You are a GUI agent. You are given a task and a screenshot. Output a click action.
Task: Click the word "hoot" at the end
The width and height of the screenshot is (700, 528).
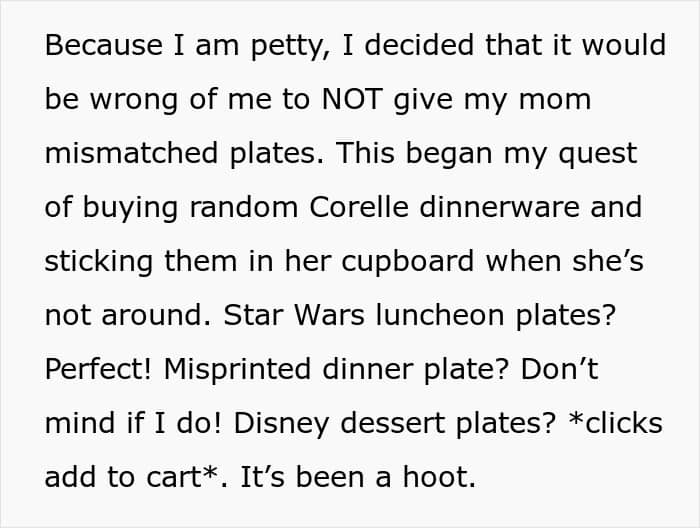pos(435,476)
